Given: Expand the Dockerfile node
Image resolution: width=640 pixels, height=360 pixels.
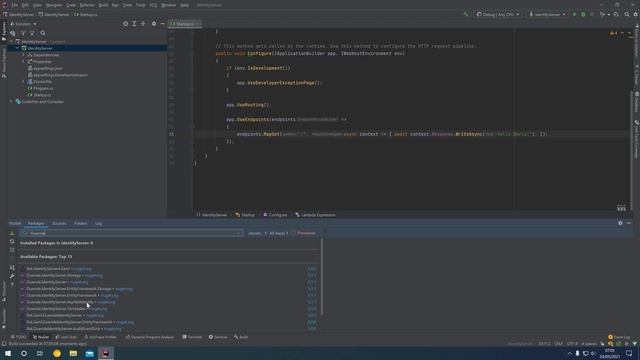Looking at the screenshot, I should [x=23, y=81].
